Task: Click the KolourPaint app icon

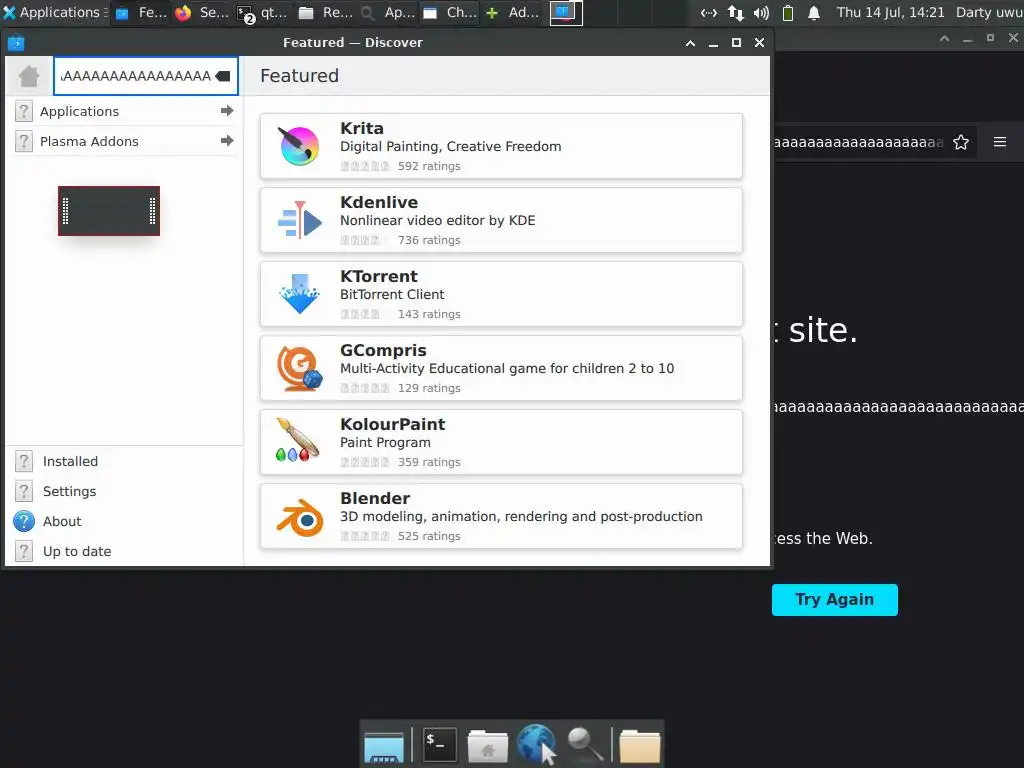Action: [298, 441]
